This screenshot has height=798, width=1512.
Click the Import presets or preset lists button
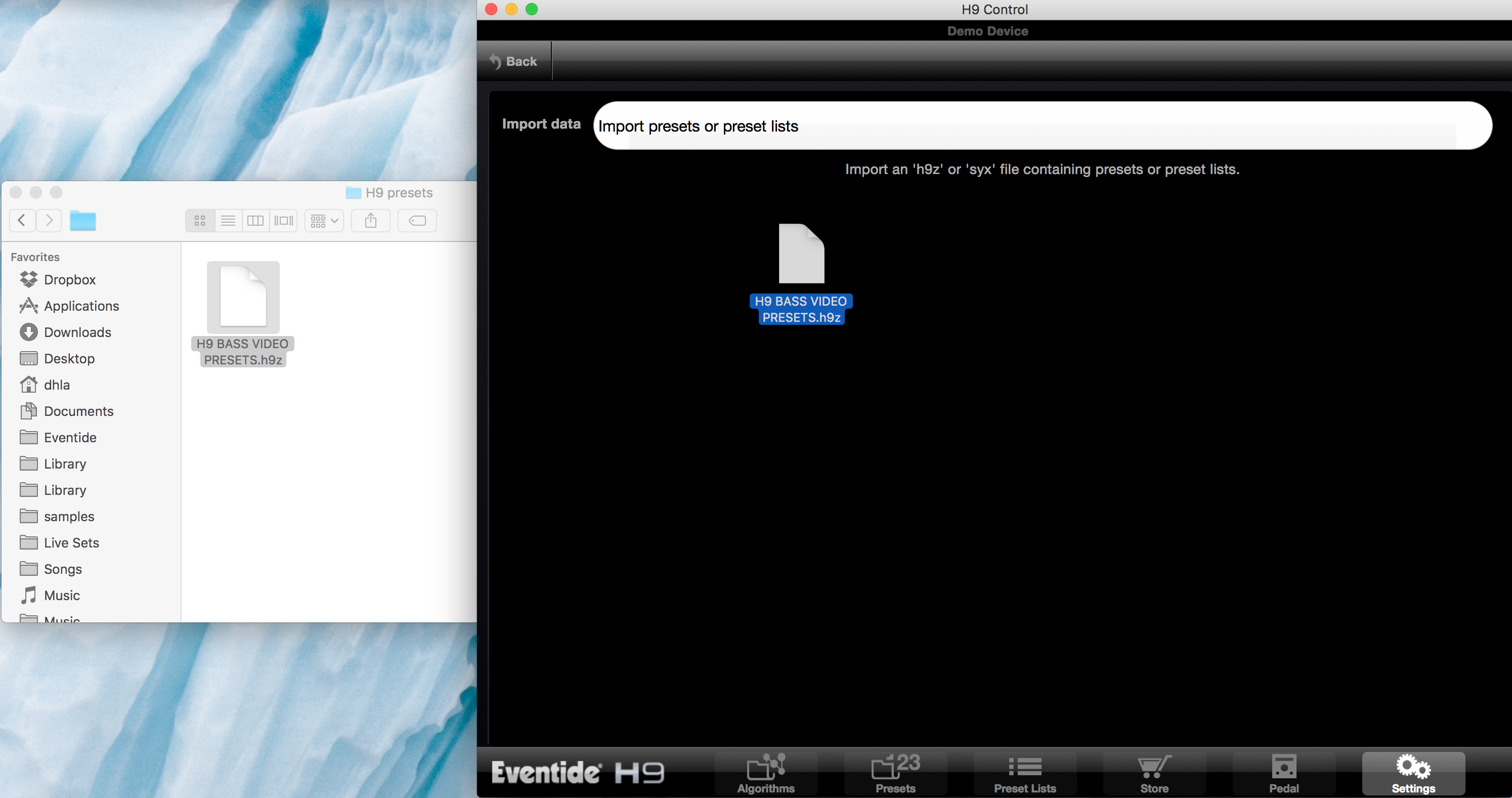(x=1043, y=125)
